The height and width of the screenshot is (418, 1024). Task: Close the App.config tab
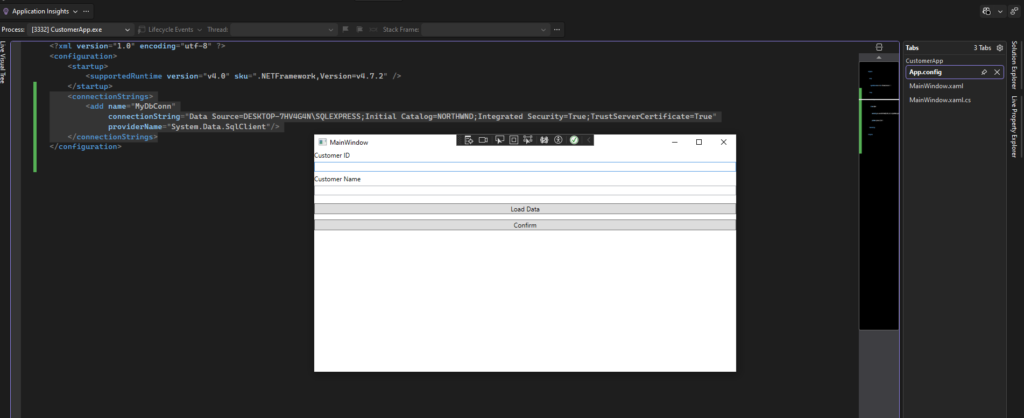[997, 73]
